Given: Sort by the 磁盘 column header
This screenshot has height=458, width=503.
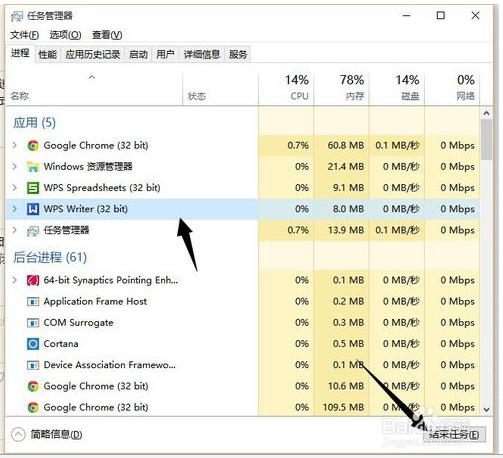Looking at the screenshot, I should 397,87.
